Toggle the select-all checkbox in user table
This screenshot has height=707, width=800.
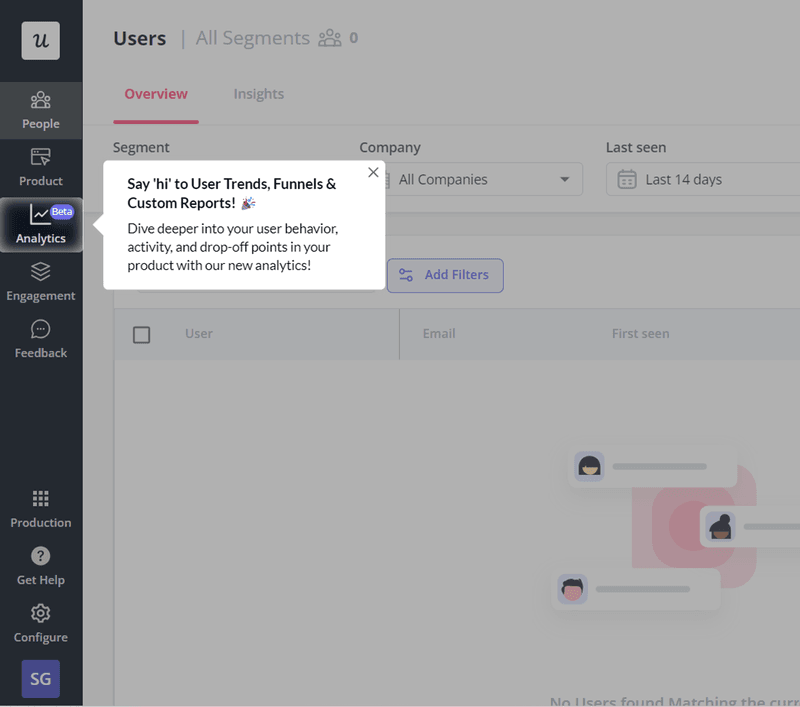click(x=141, y=335)
